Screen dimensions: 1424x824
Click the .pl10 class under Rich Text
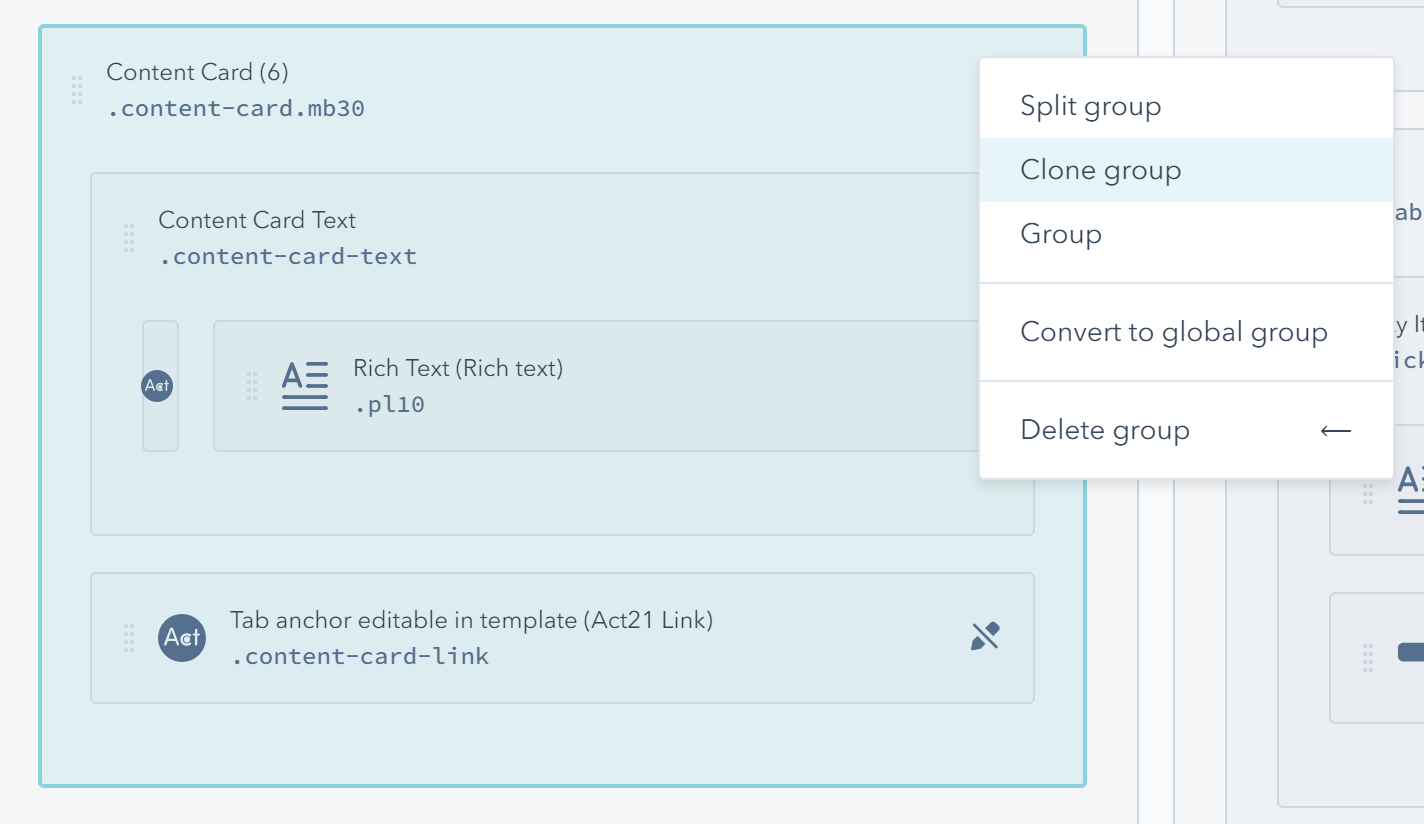[x=389, y=405]
